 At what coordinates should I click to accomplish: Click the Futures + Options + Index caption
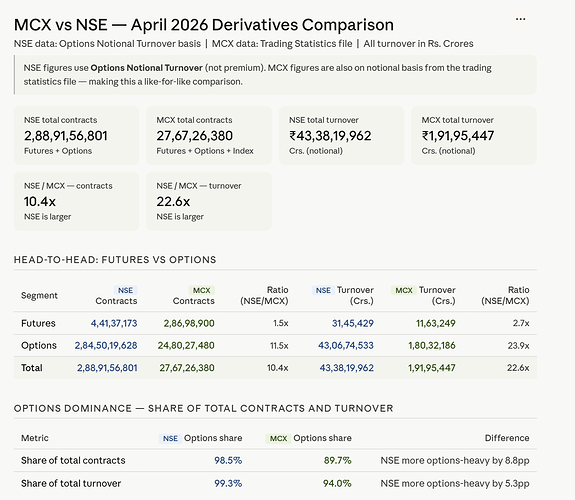tap(205, 151)
